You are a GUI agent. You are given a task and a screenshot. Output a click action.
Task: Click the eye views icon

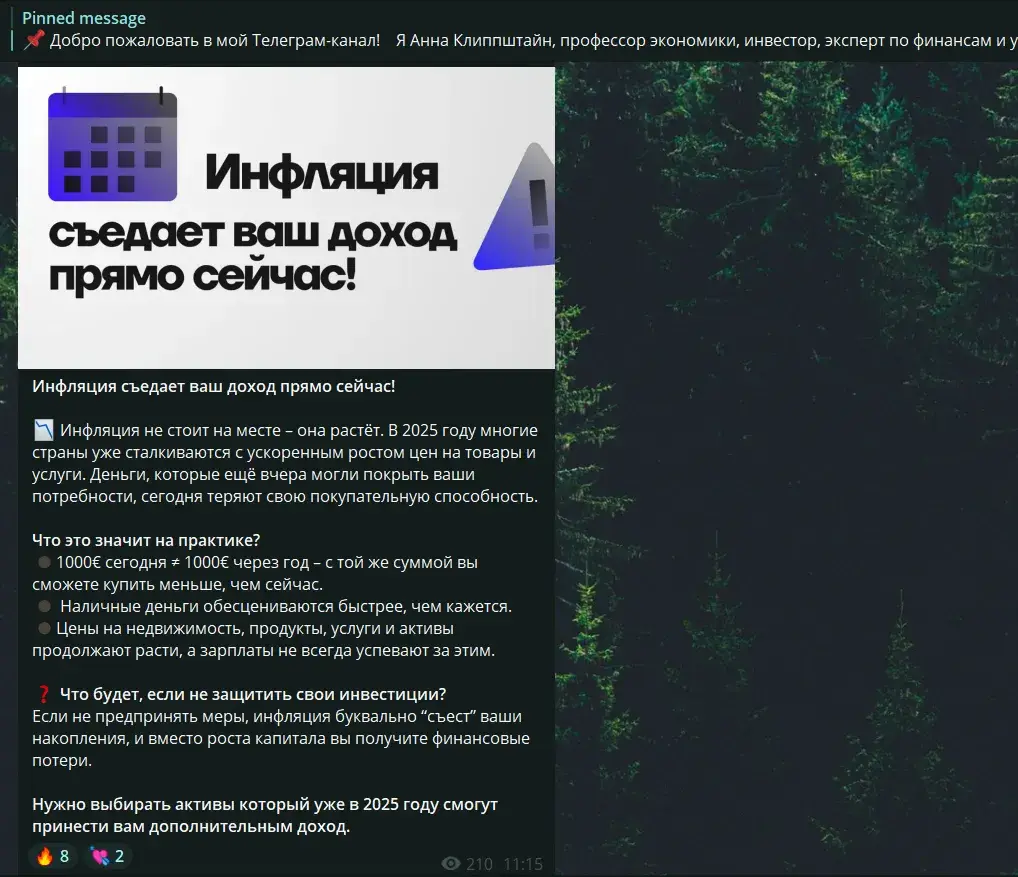pos(451,863)
